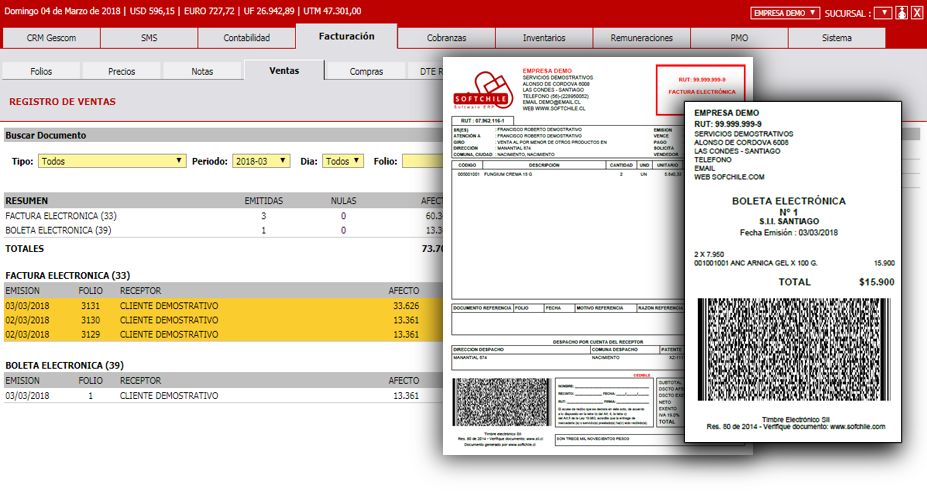Image resolution: width=927 pixels, height=493 pixels.
Task: Expand the Sucursal dropdown
Action: pyautogui.click(x=882, y=13)
